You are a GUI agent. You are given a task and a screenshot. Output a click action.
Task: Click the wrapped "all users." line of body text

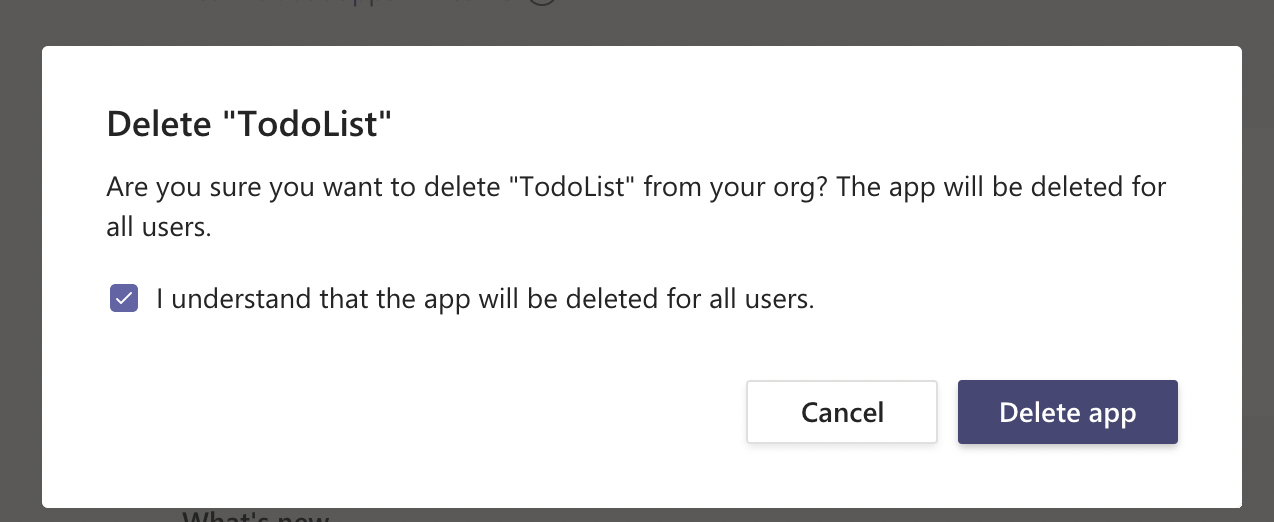[159, 227]
